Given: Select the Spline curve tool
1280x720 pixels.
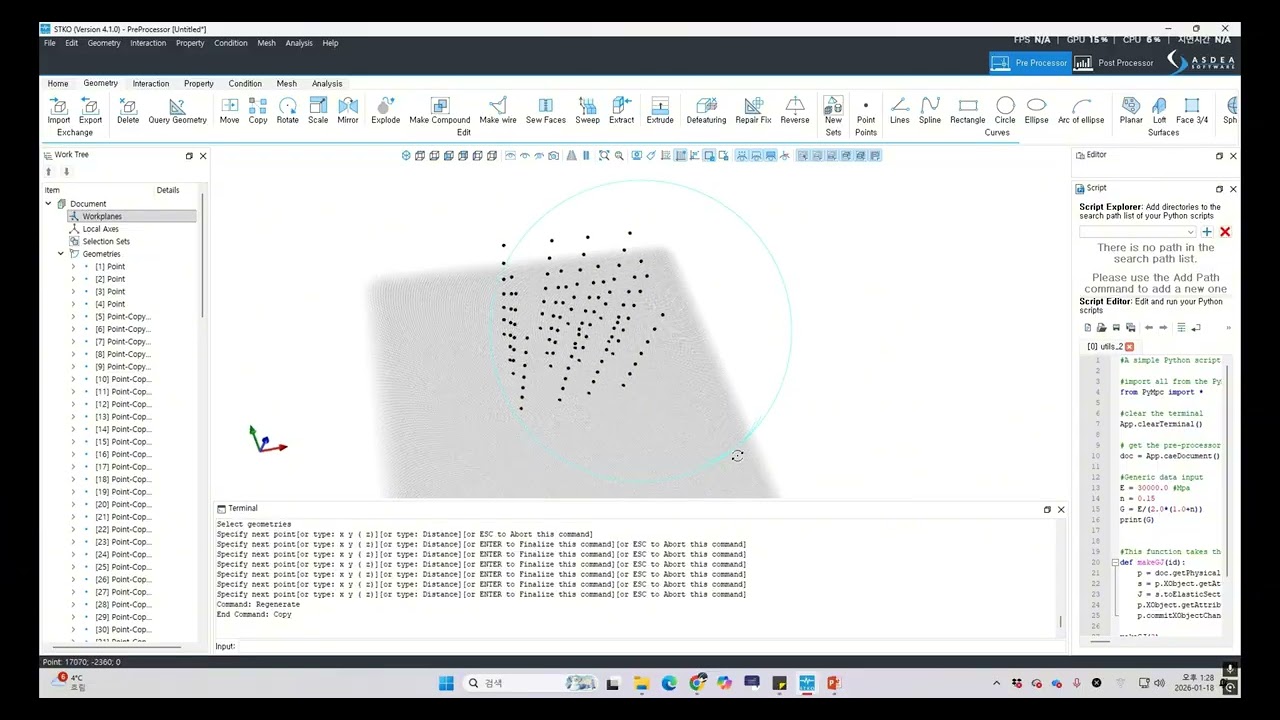Looking at the screenshot, I should point(930,110).
